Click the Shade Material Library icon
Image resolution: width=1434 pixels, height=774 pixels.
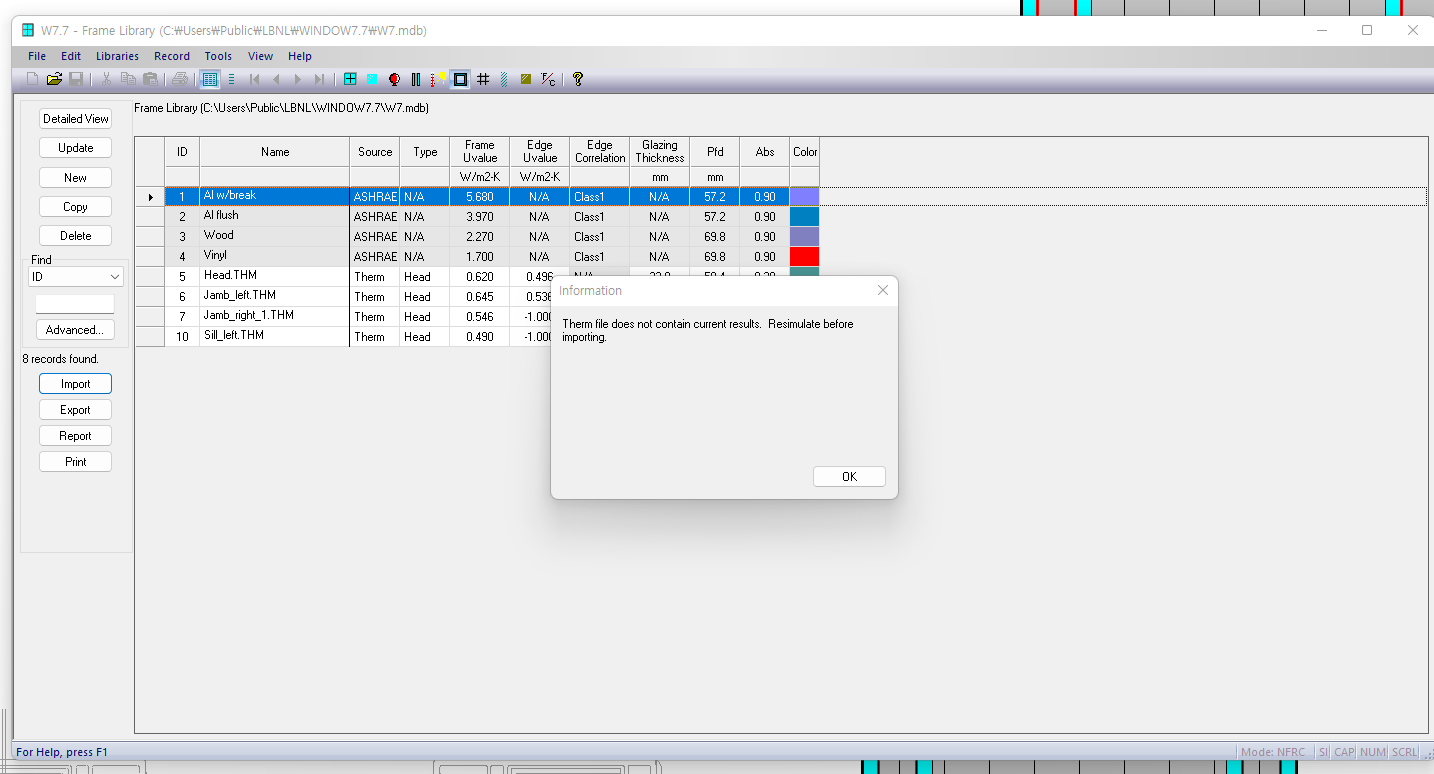[x=526, y=79]
